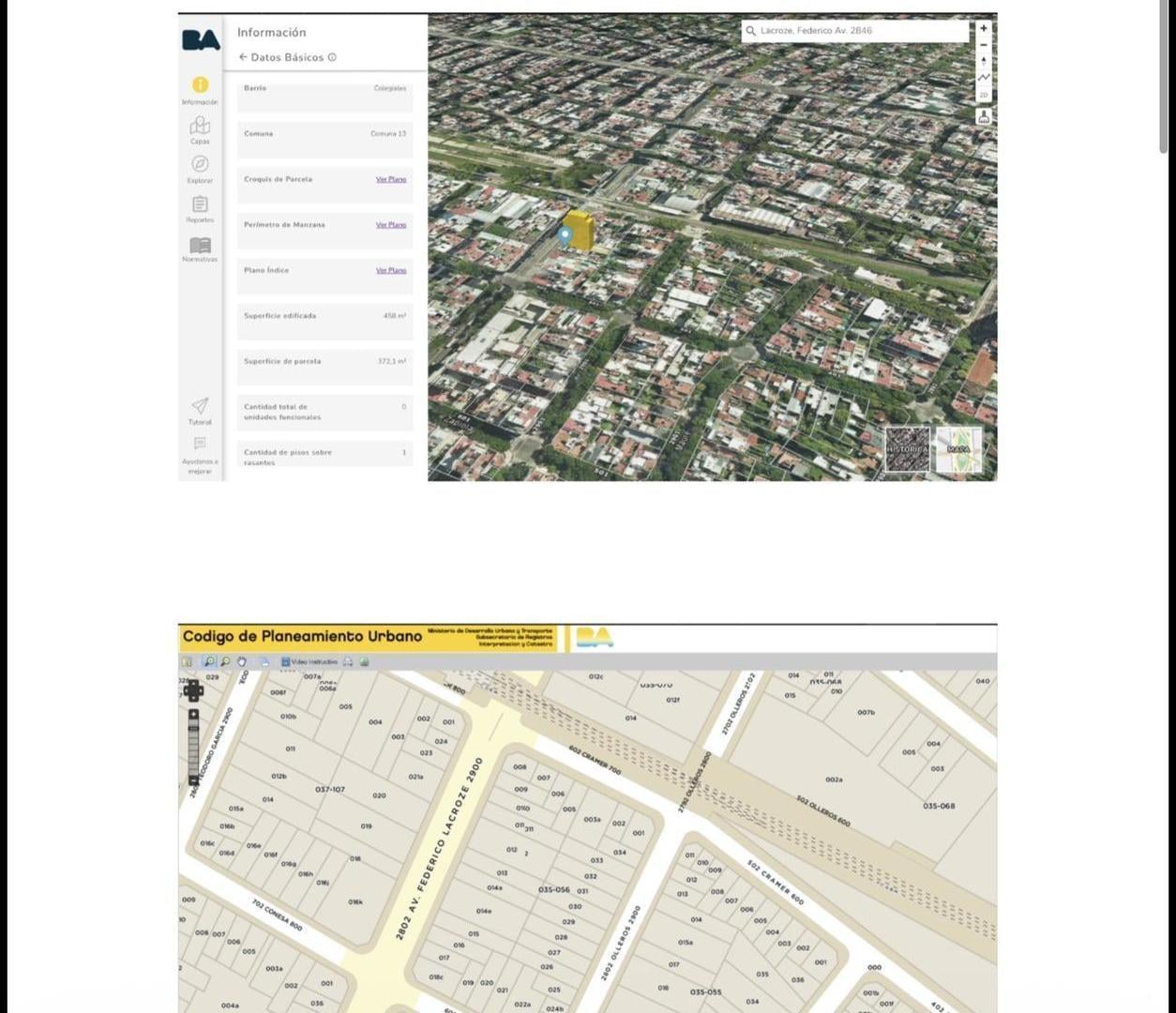The width and height of the screenshot is (1176, 1013).
Task: Activate the measure line tool
Action: pos(984,78)
